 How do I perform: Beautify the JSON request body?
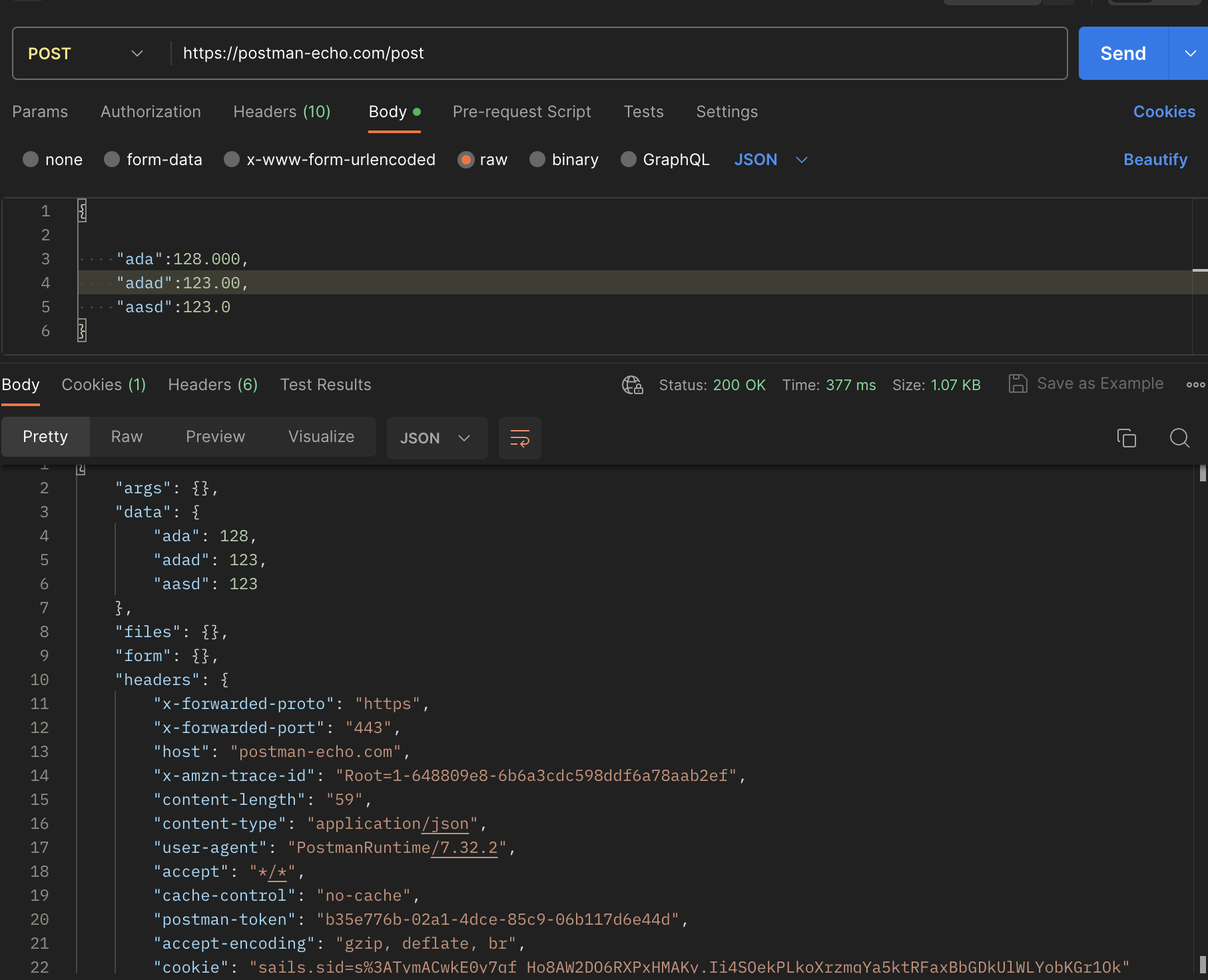(x=1155, y=159)
